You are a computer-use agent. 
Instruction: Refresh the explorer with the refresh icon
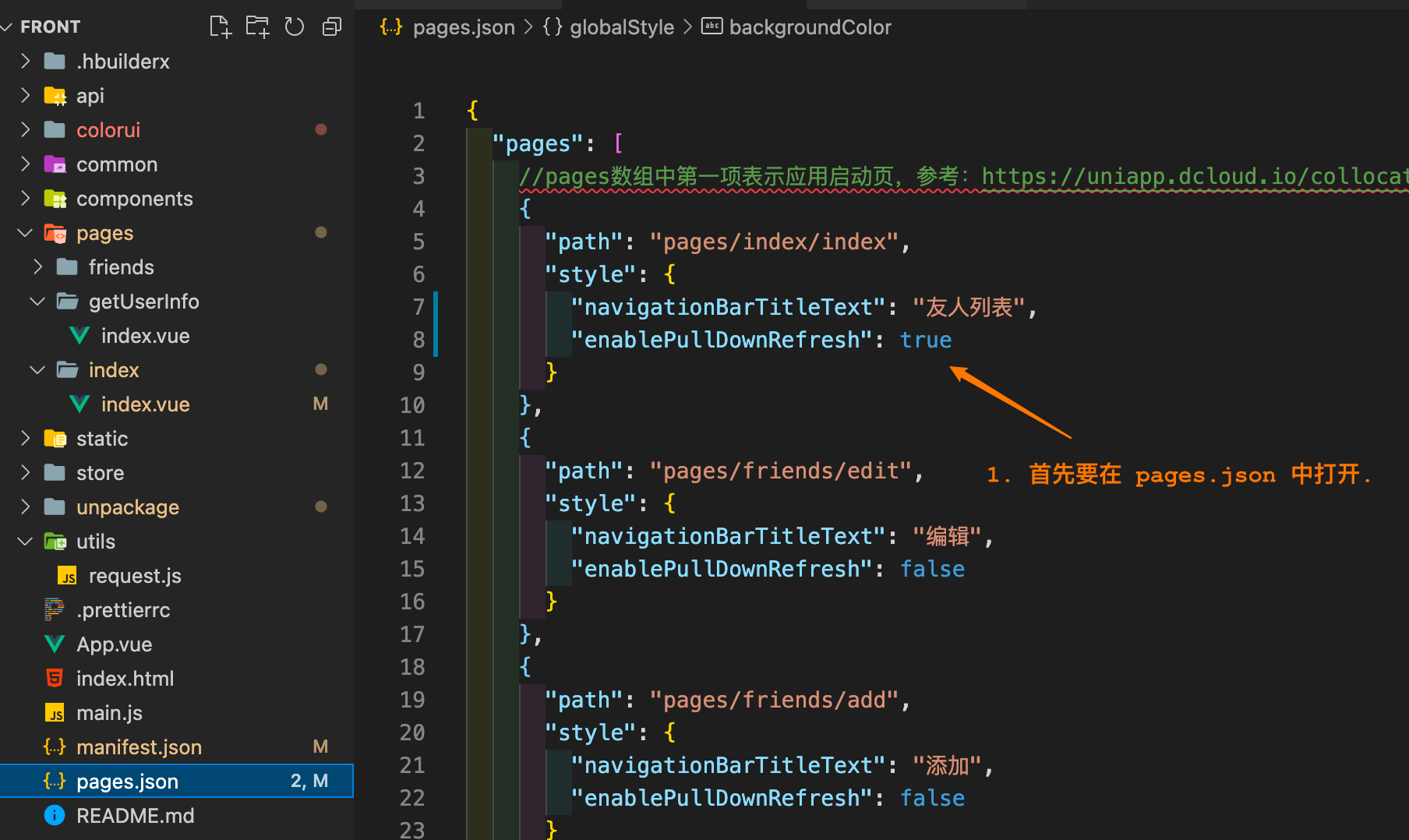coord(295,27)
